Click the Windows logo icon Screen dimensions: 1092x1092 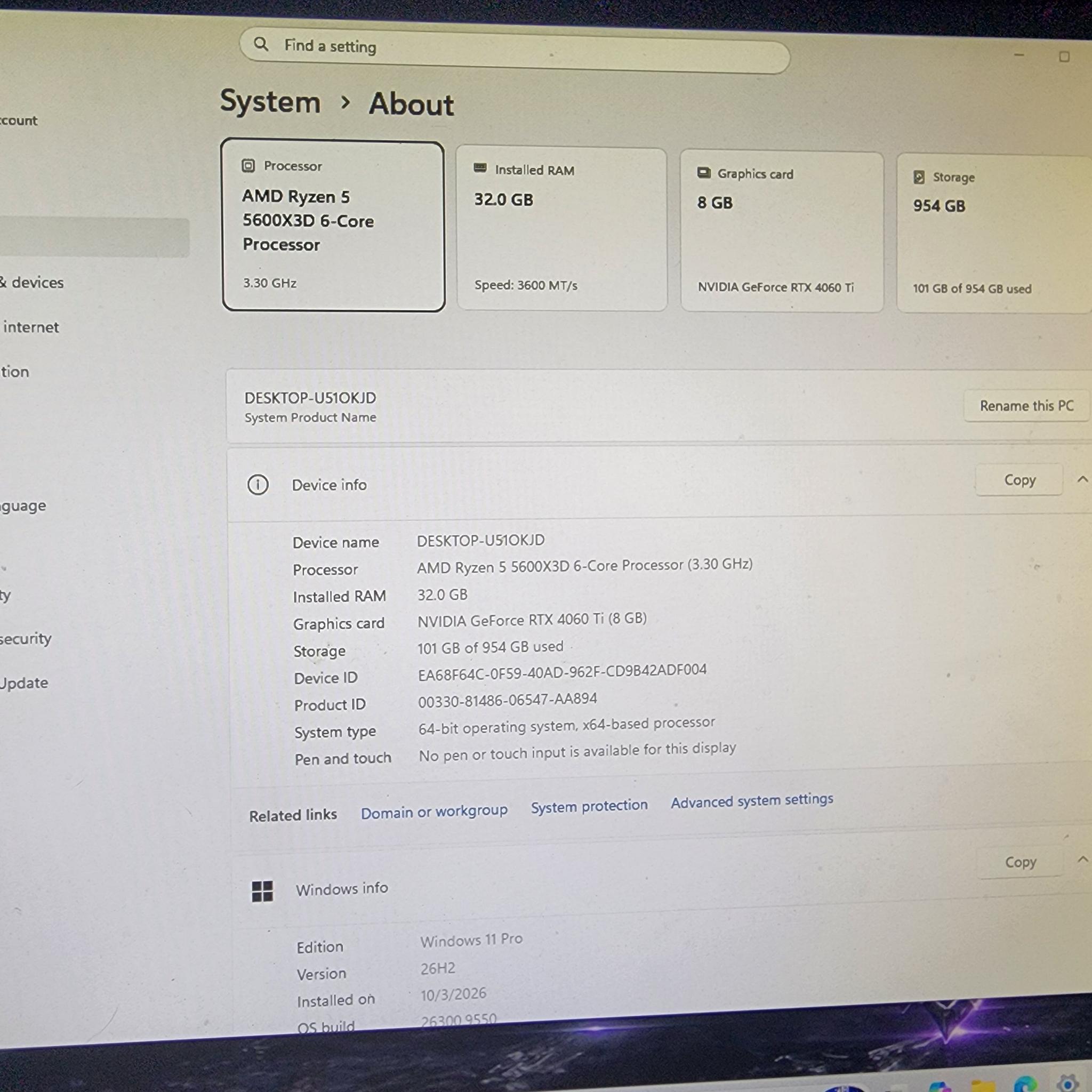(262, 892)
